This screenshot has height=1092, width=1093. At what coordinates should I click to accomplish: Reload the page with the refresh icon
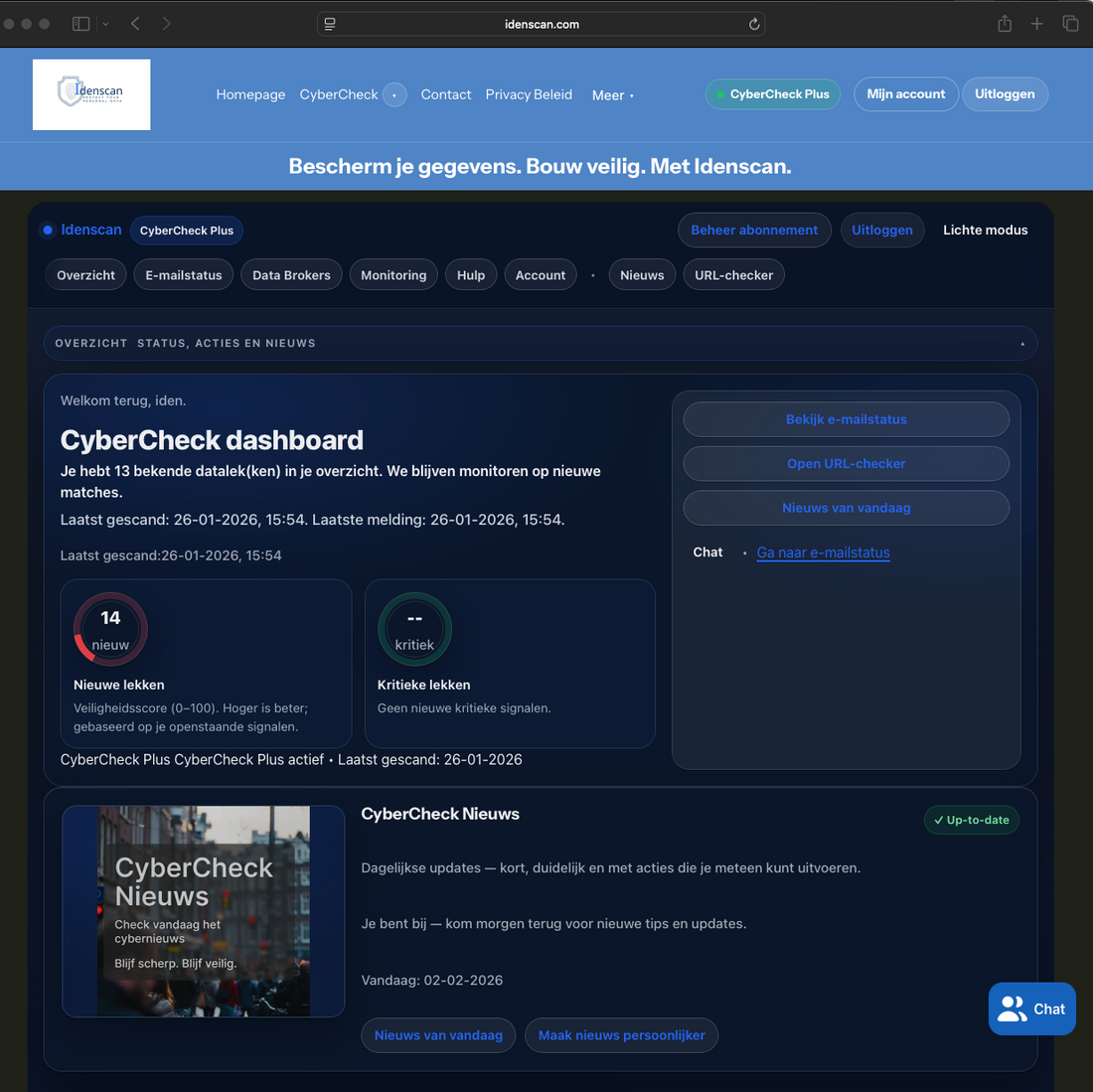point(754,23)
